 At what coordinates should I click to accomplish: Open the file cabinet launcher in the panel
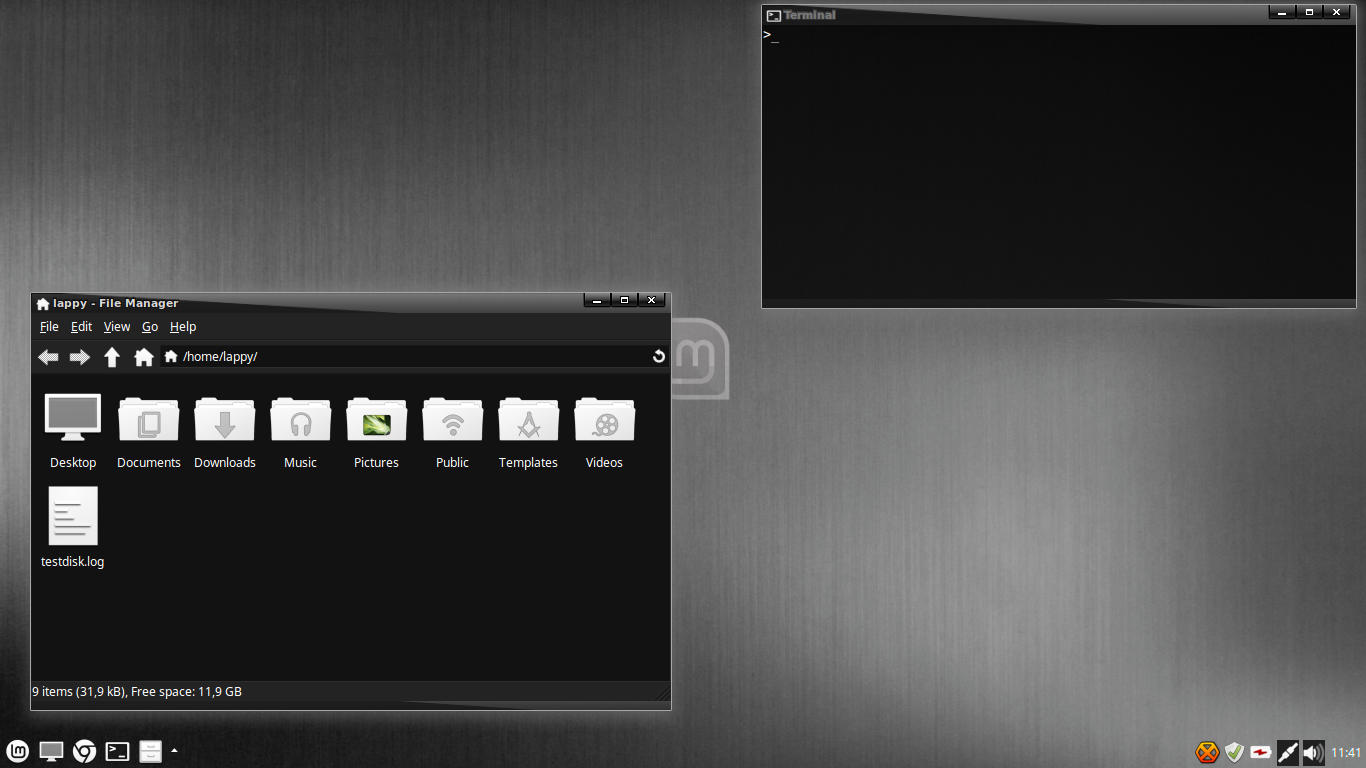(150, 751)
